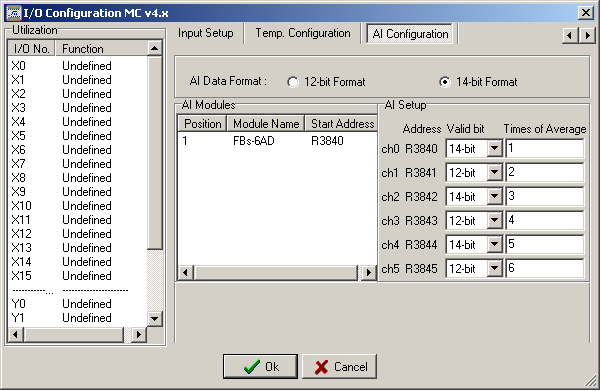The width and height of the screenshot is (601, 391).
Task: Switch to the AI Configuration tab
Action: [410, 34]
